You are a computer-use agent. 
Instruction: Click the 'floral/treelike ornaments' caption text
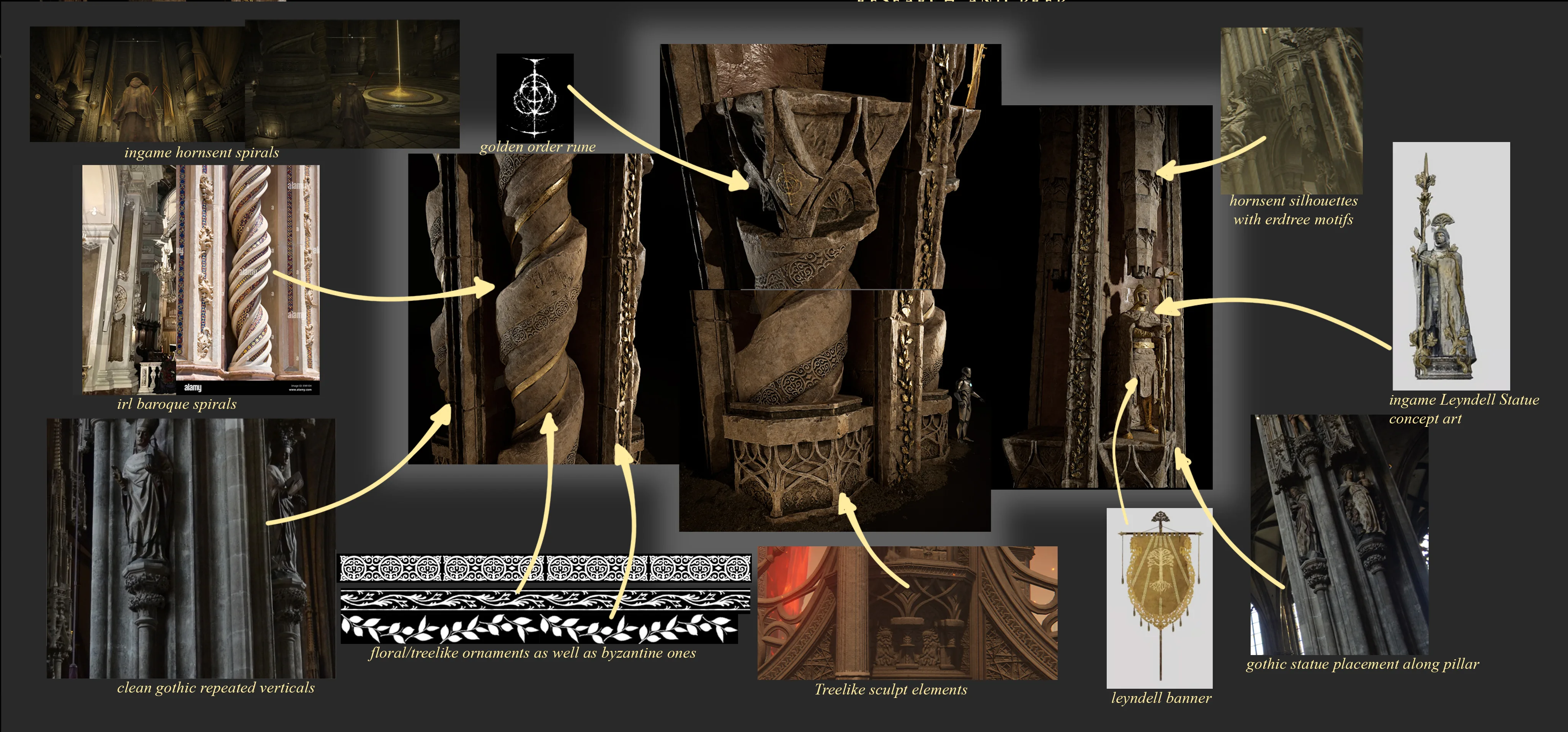coord(532,653)
